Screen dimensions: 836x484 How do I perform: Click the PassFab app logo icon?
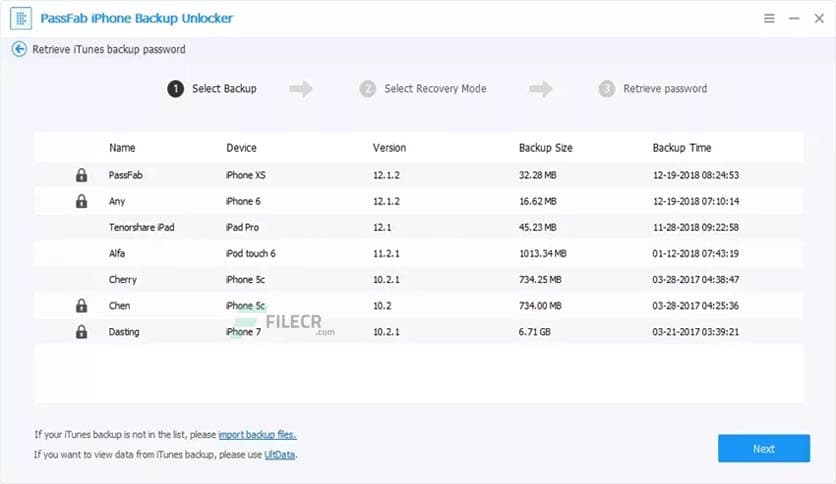(x=21, y=19)
